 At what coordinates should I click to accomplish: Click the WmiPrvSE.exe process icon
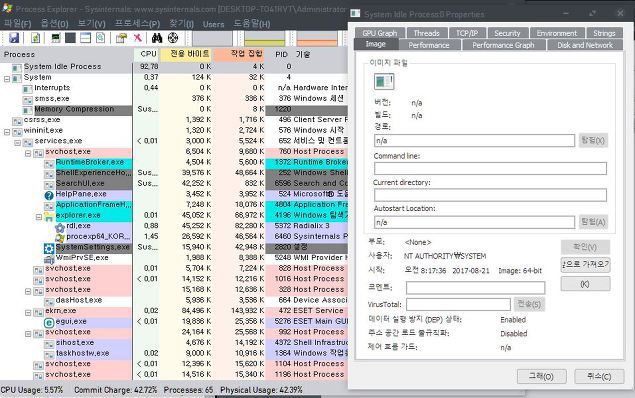(x=49, y=259)
